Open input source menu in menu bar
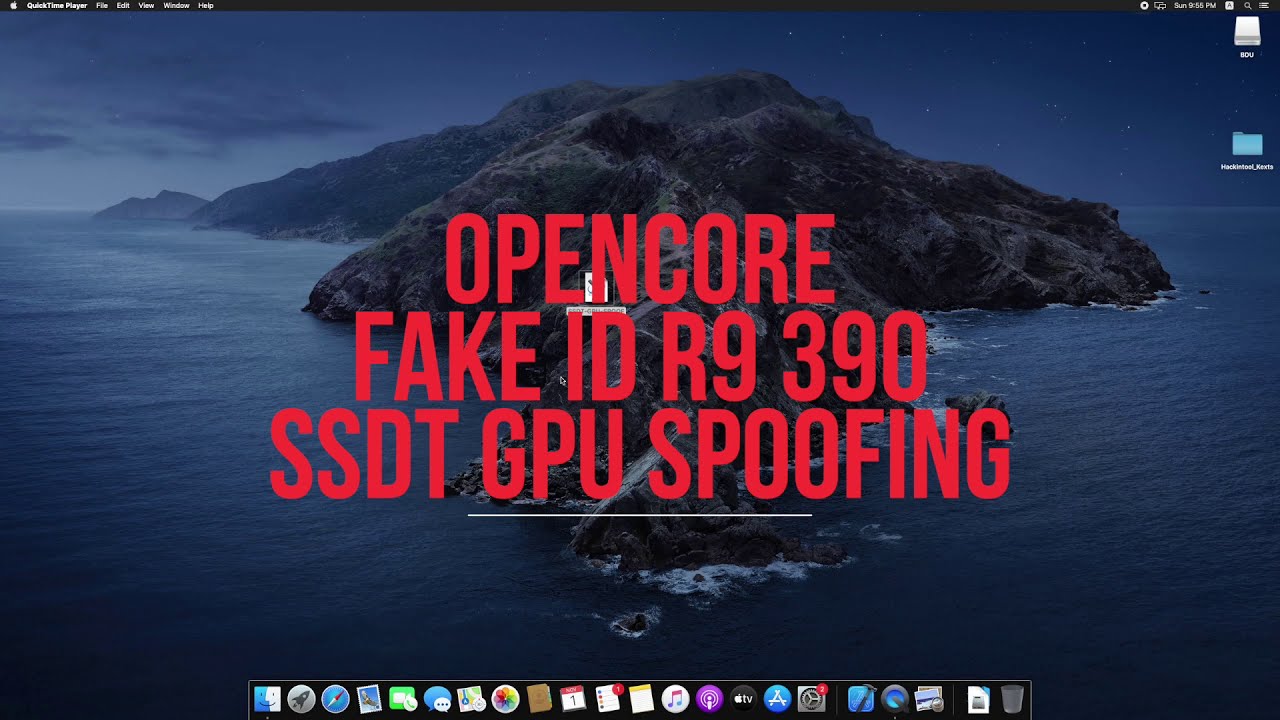This screenshot has width=1280, height=720. [1230, 5]
